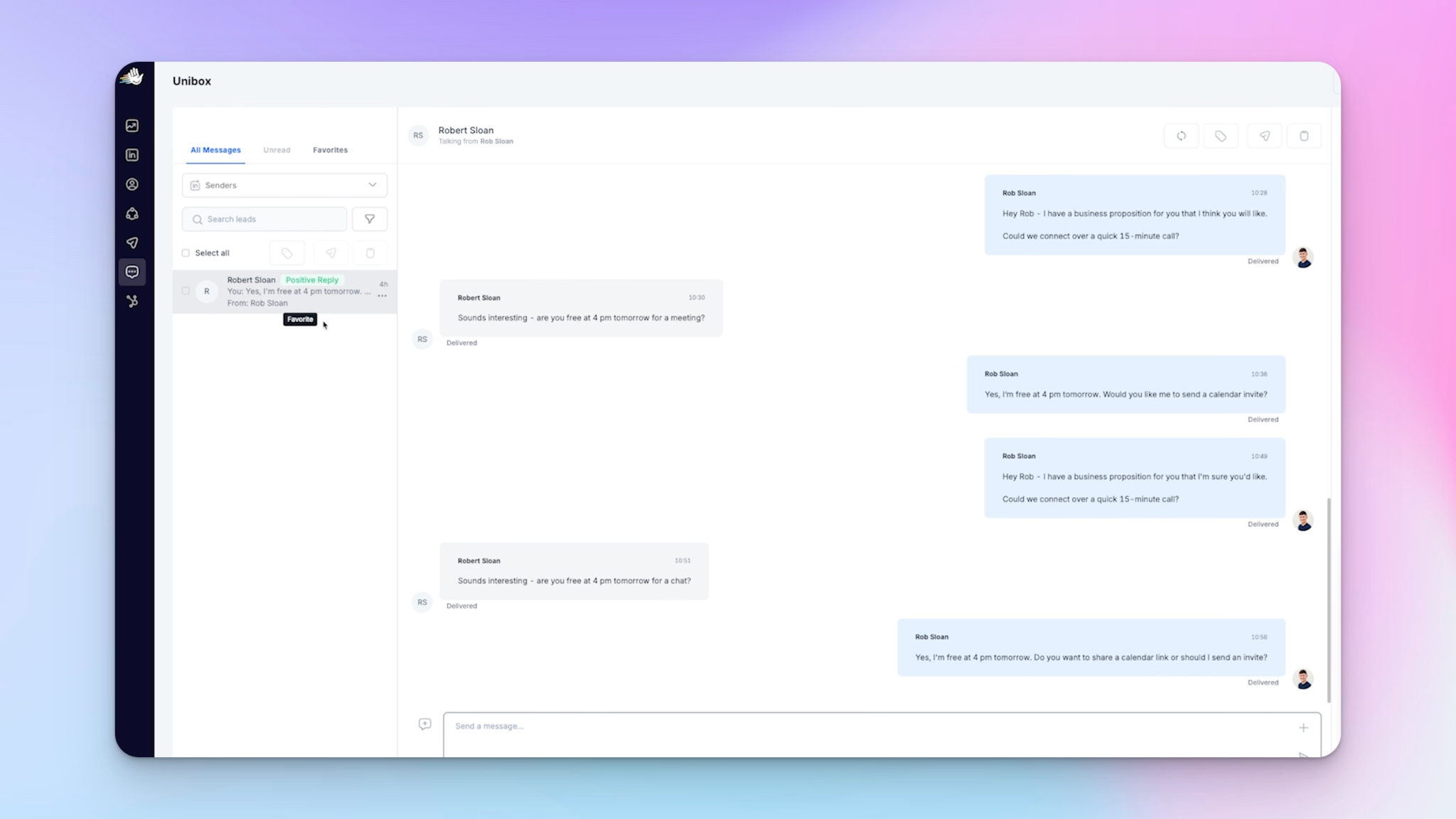Viewport: 1456px width, 819px height.
Task: Click the trash icon in conversation header
Action: click(1304, 136)
